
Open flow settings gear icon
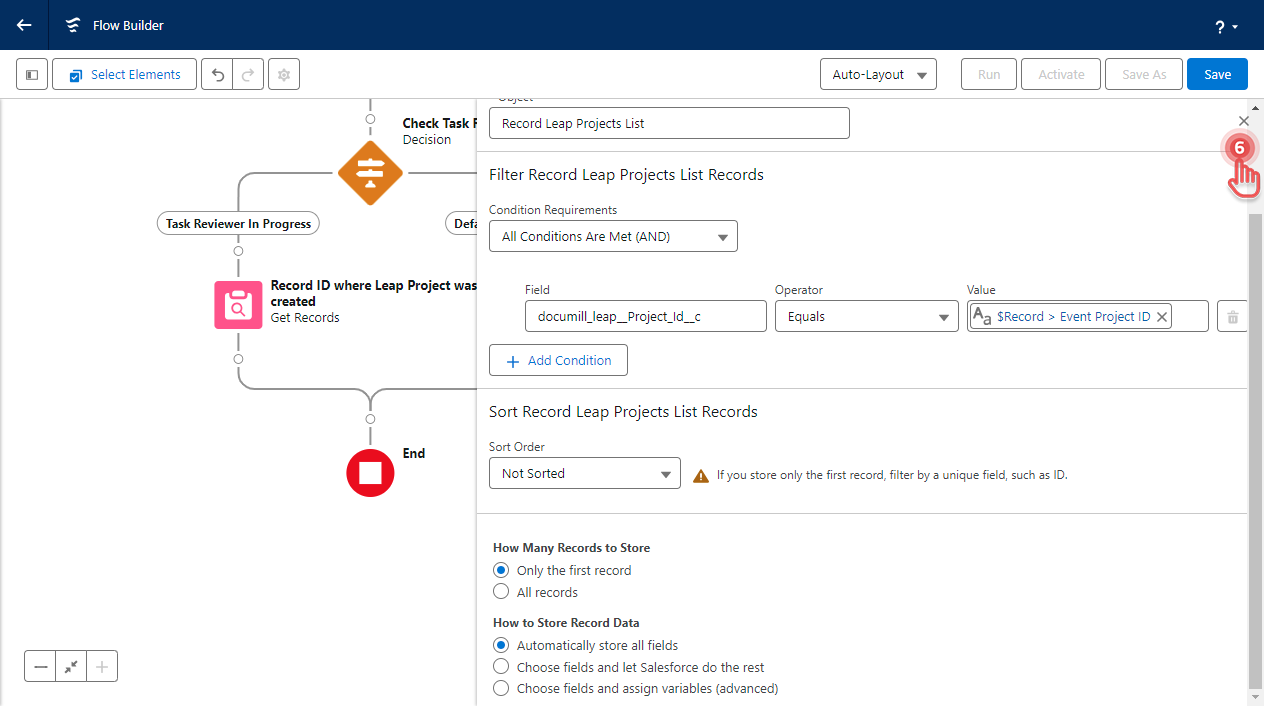(284, 75)
